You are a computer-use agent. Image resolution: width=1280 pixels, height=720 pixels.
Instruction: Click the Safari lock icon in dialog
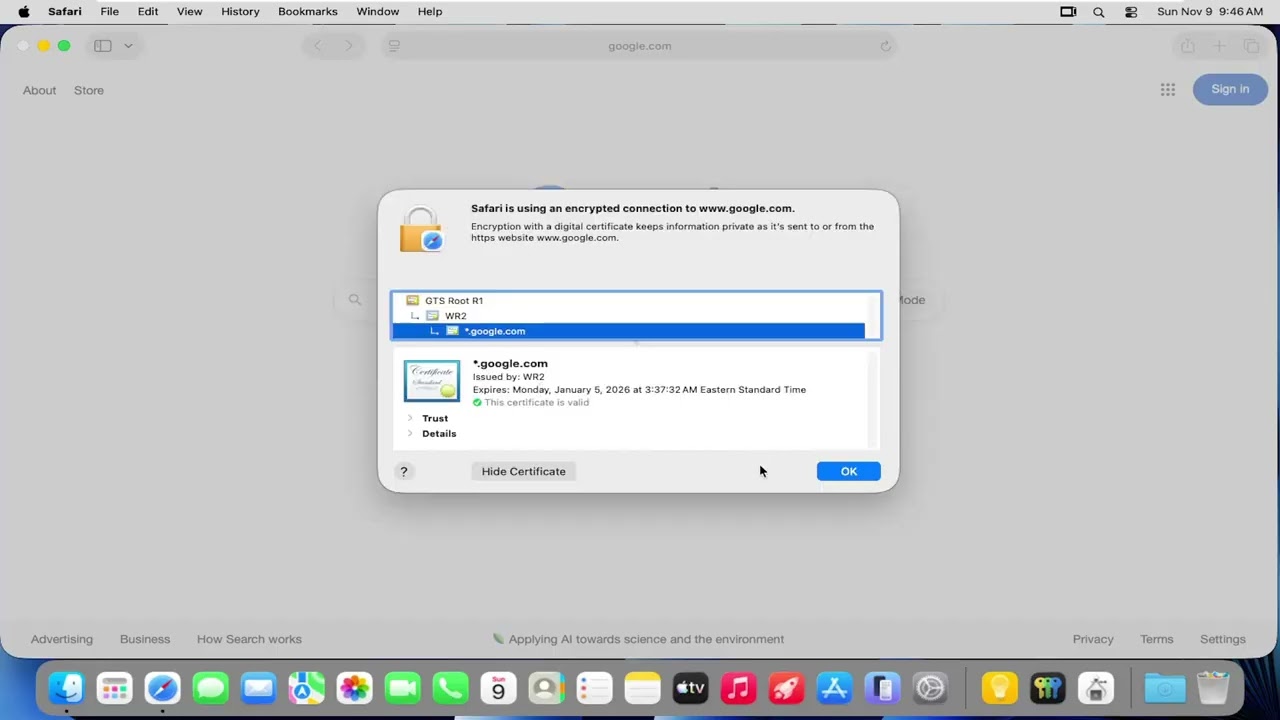421,230
